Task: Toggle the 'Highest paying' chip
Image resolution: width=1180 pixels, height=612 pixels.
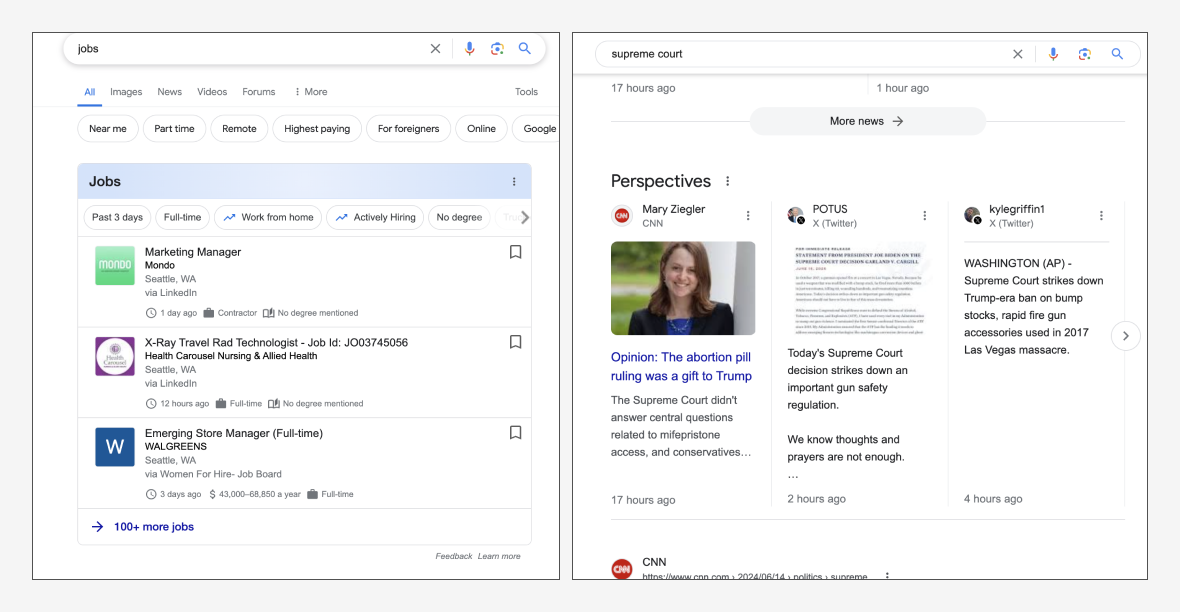Action: point(317,129)
